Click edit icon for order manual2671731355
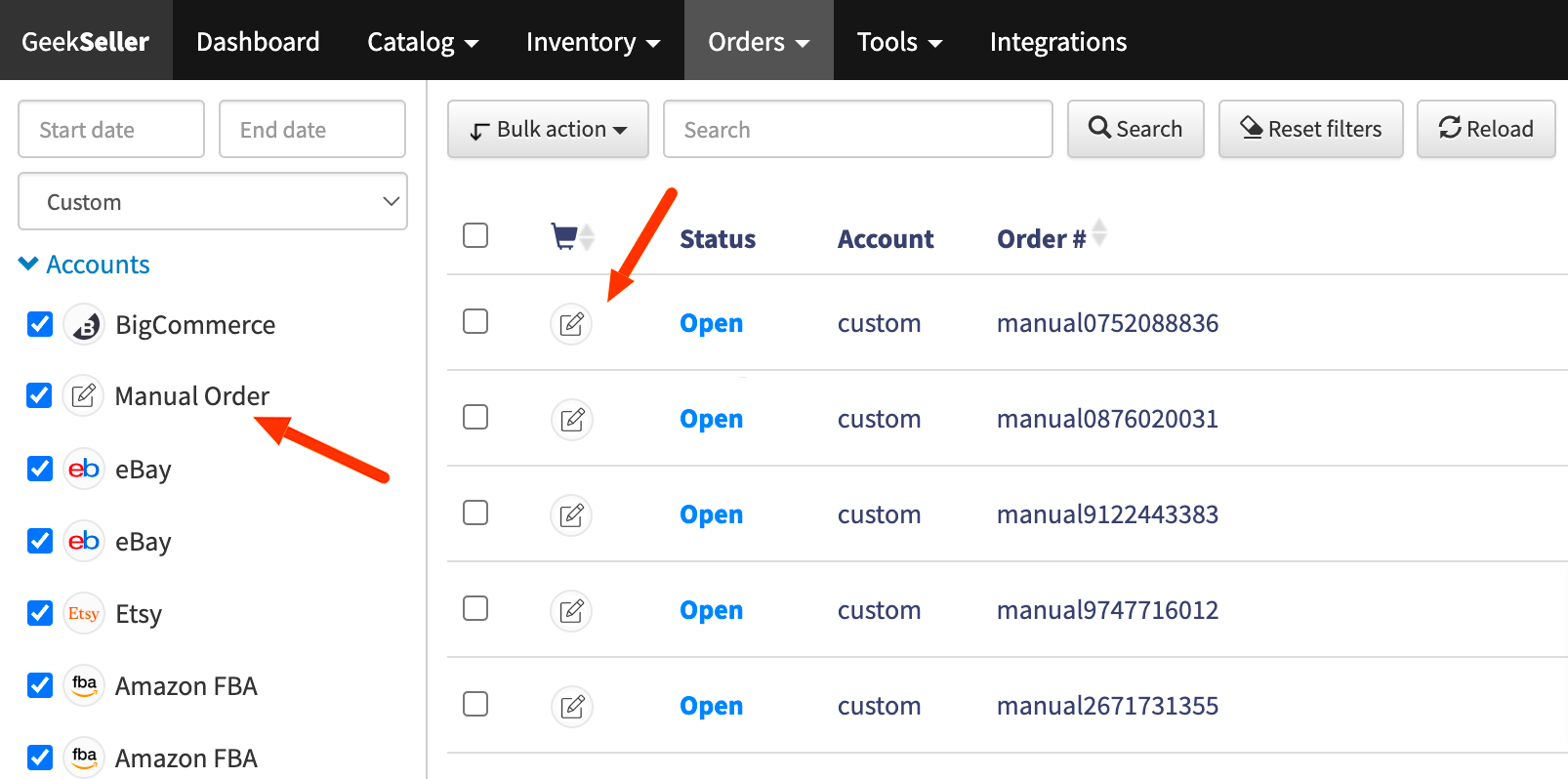 [572, 706]
